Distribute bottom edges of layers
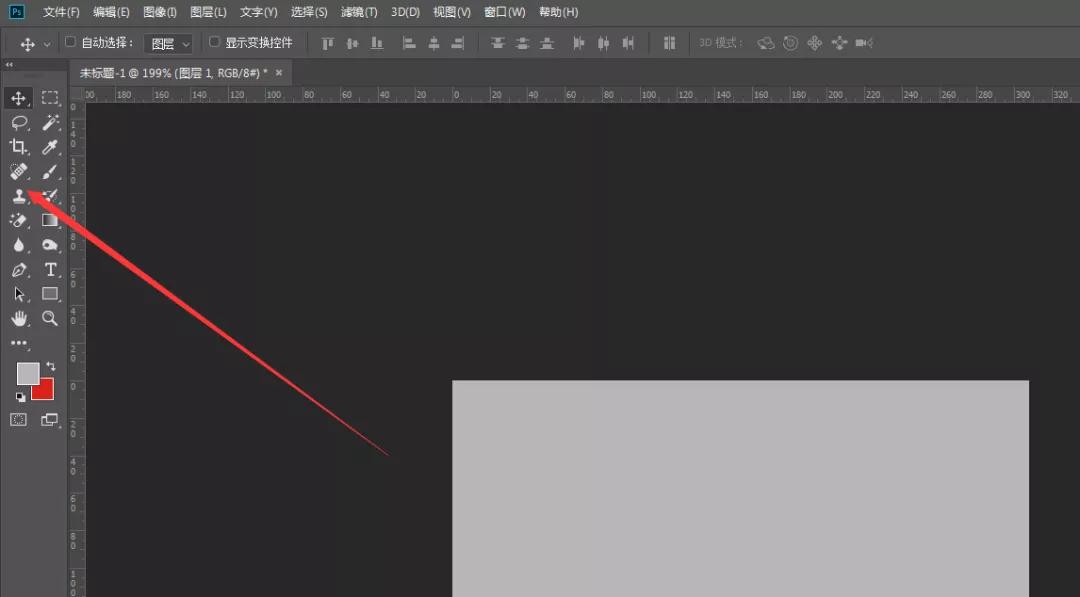The width and height of the screenshot is (1080, 597). (547, 43)
